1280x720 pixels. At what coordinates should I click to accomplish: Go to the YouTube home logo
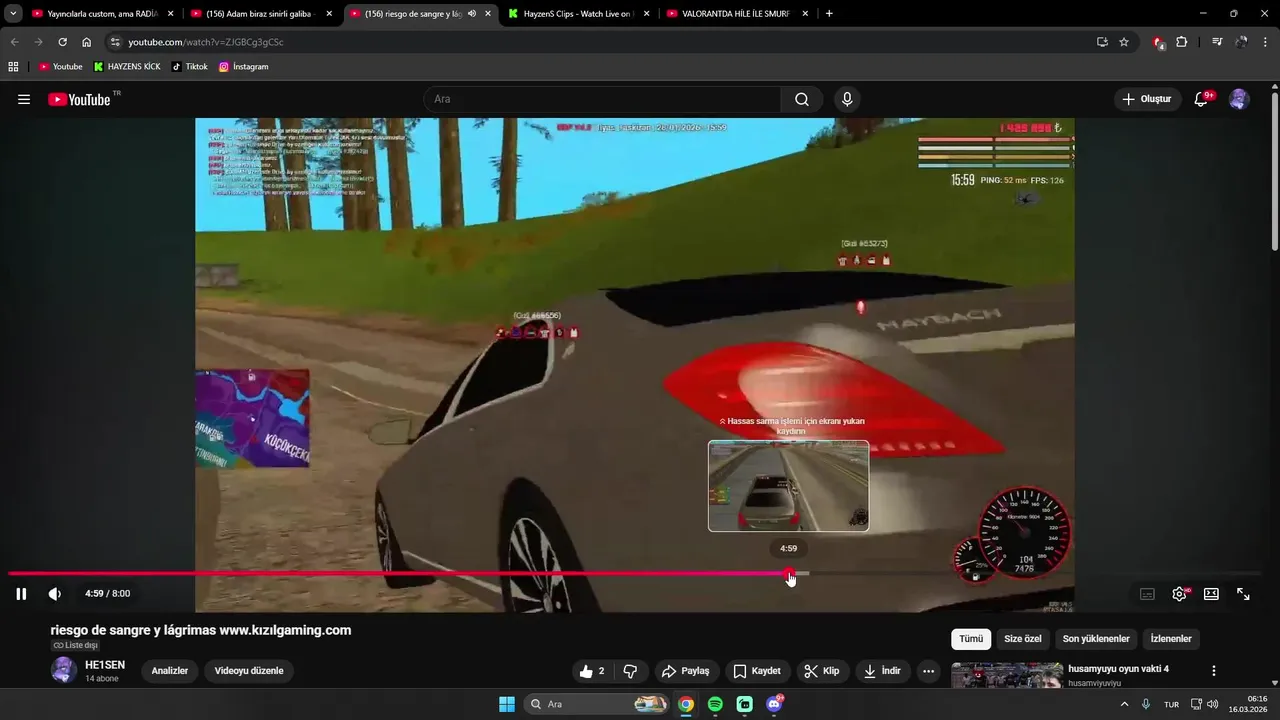coord(79,99)
